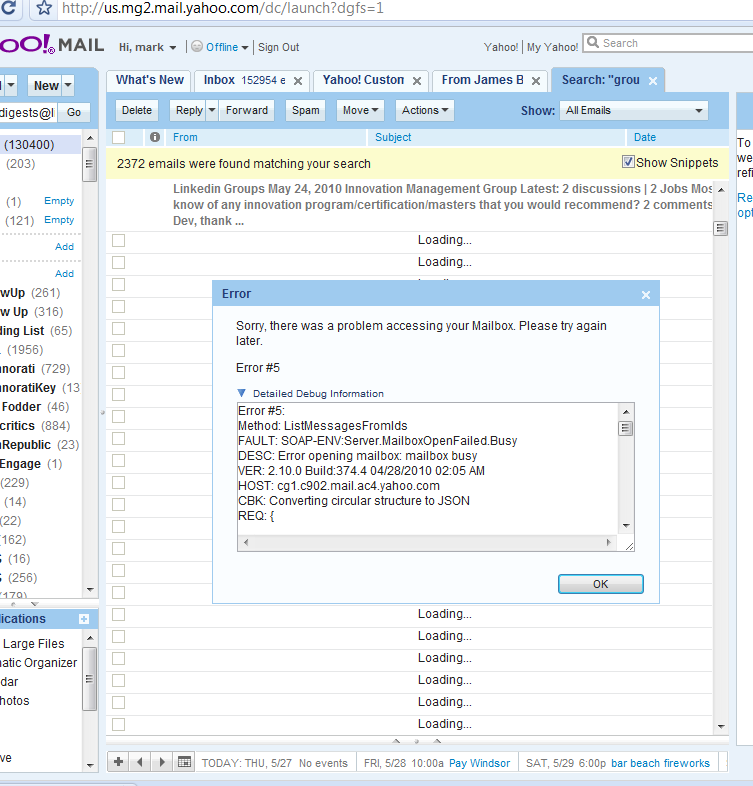
Task: Open bar beach fireworks event
Action: [x=660, y=763]
